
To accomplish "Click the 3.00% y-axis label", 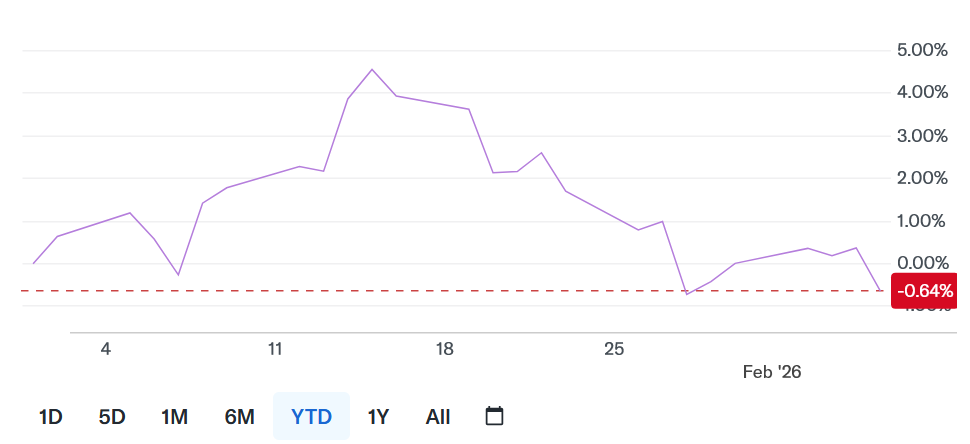I will [920, 135].
